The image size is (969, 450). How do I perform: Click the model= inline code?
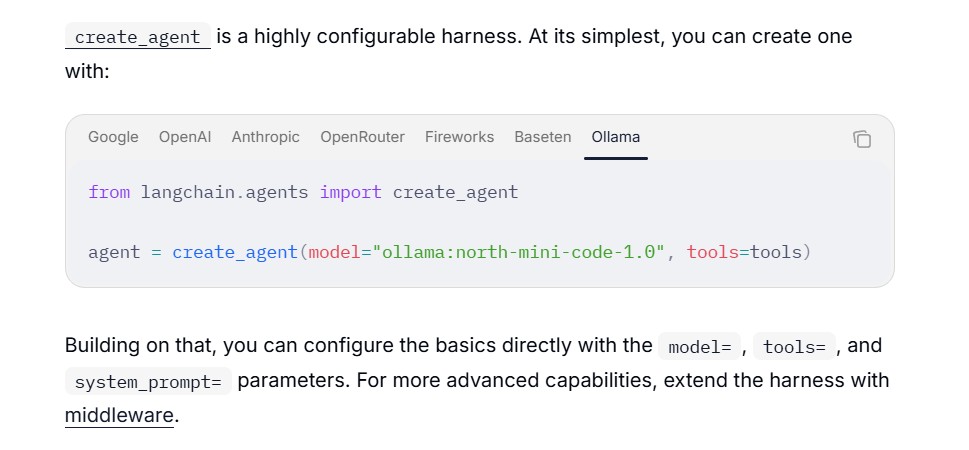tap(700, 346)
